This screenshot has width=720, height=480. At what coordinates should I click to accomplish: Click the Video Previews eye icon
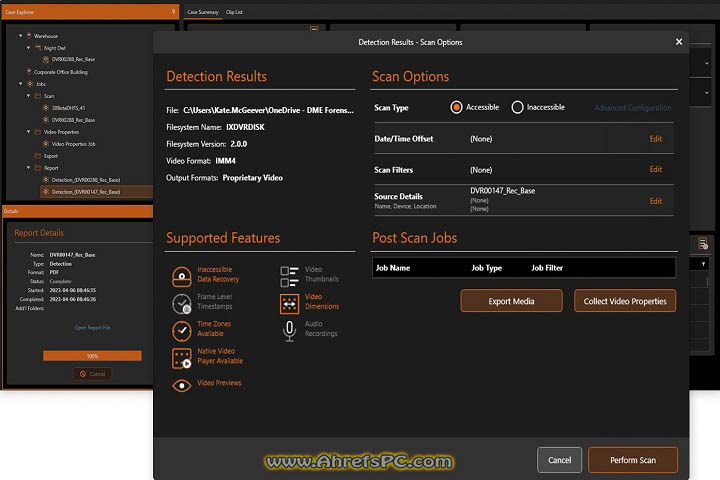pyautogui.click(x=182, y=385)
